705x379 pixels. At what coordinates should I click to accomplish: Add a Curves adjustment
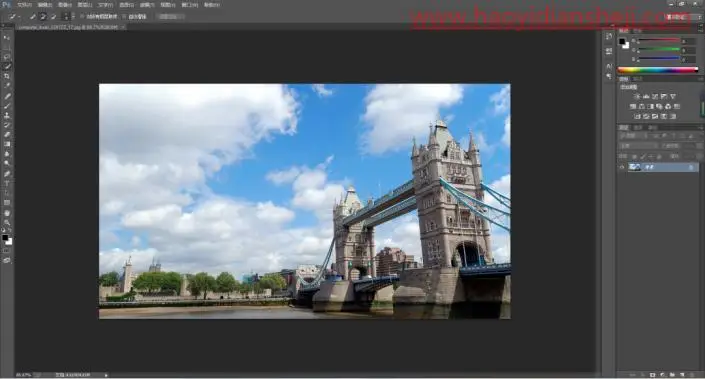coord(655,96)
